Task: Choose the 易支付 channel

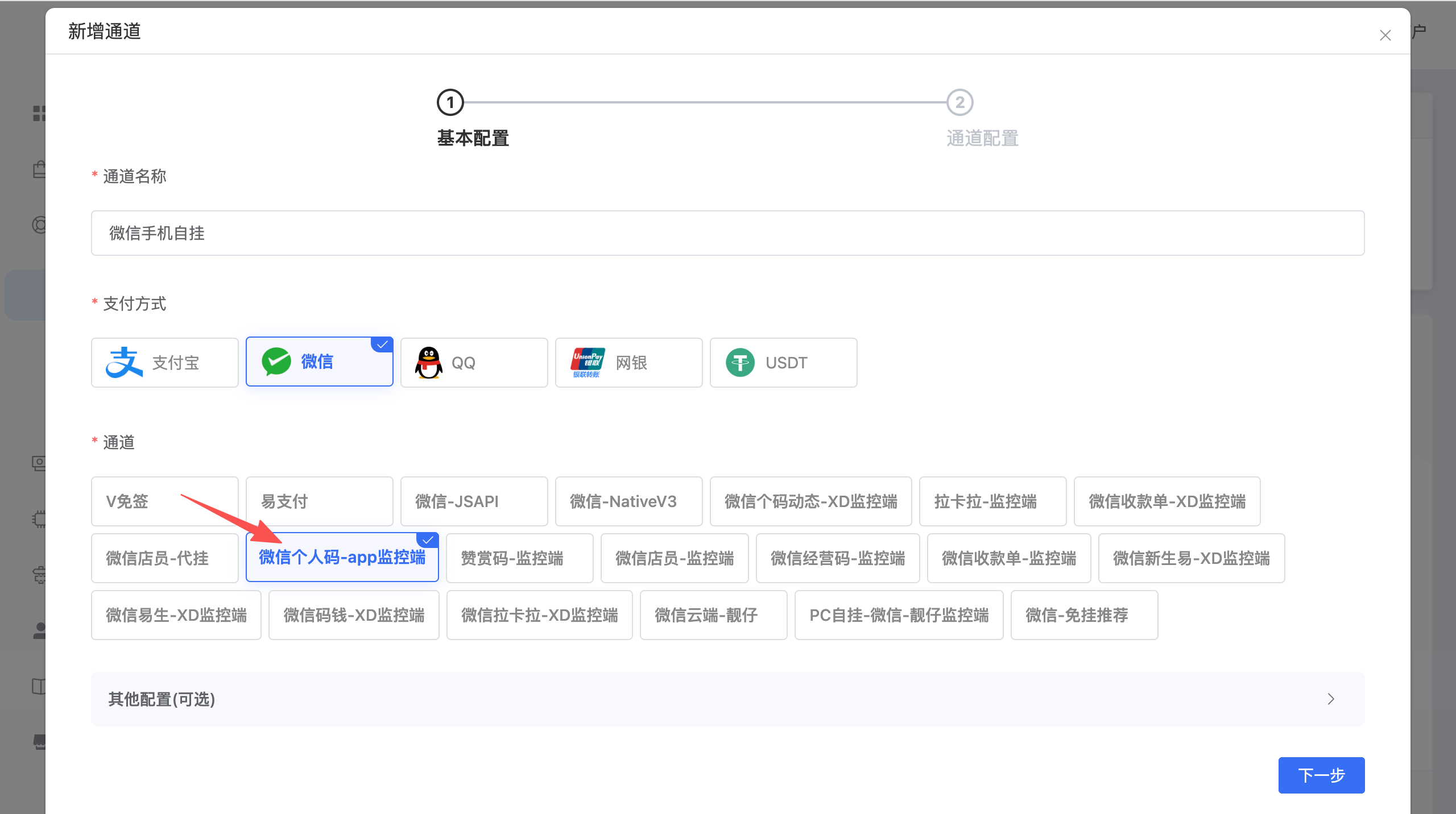Action: click(320, 501)
